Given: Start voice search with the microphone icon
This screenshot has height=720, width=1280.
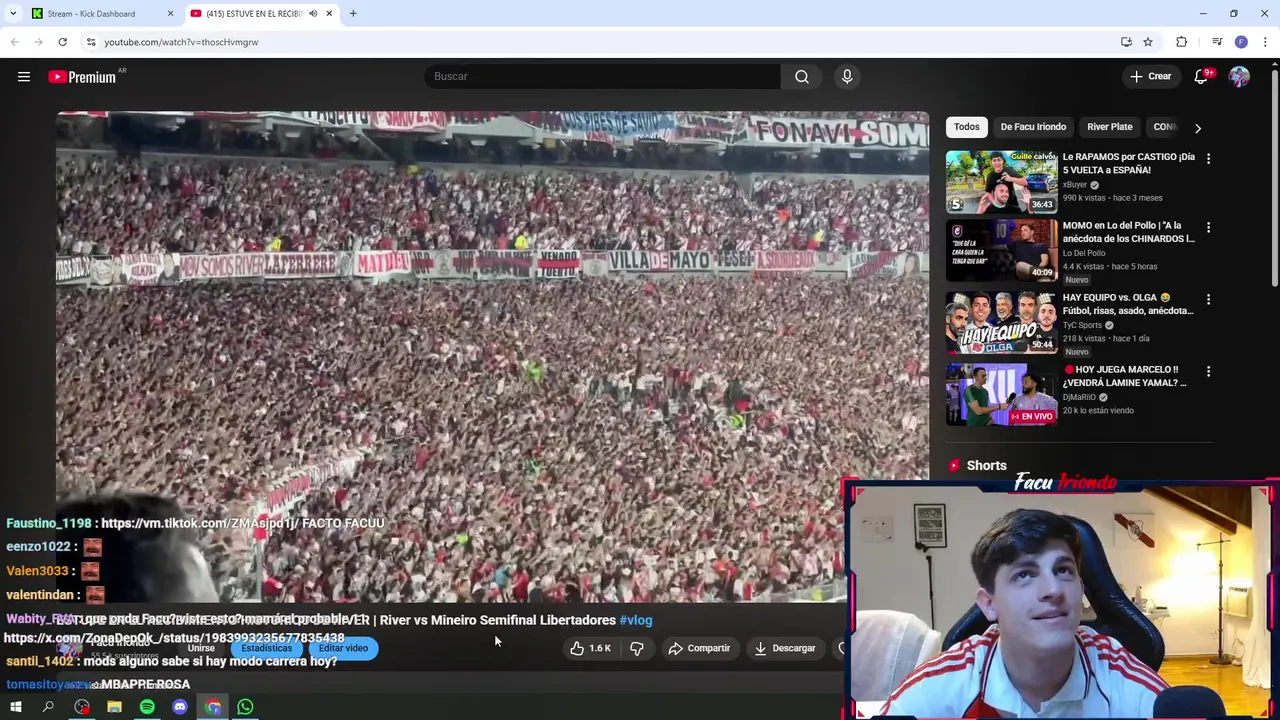Looking at the screenshot, I should [847, 77].
